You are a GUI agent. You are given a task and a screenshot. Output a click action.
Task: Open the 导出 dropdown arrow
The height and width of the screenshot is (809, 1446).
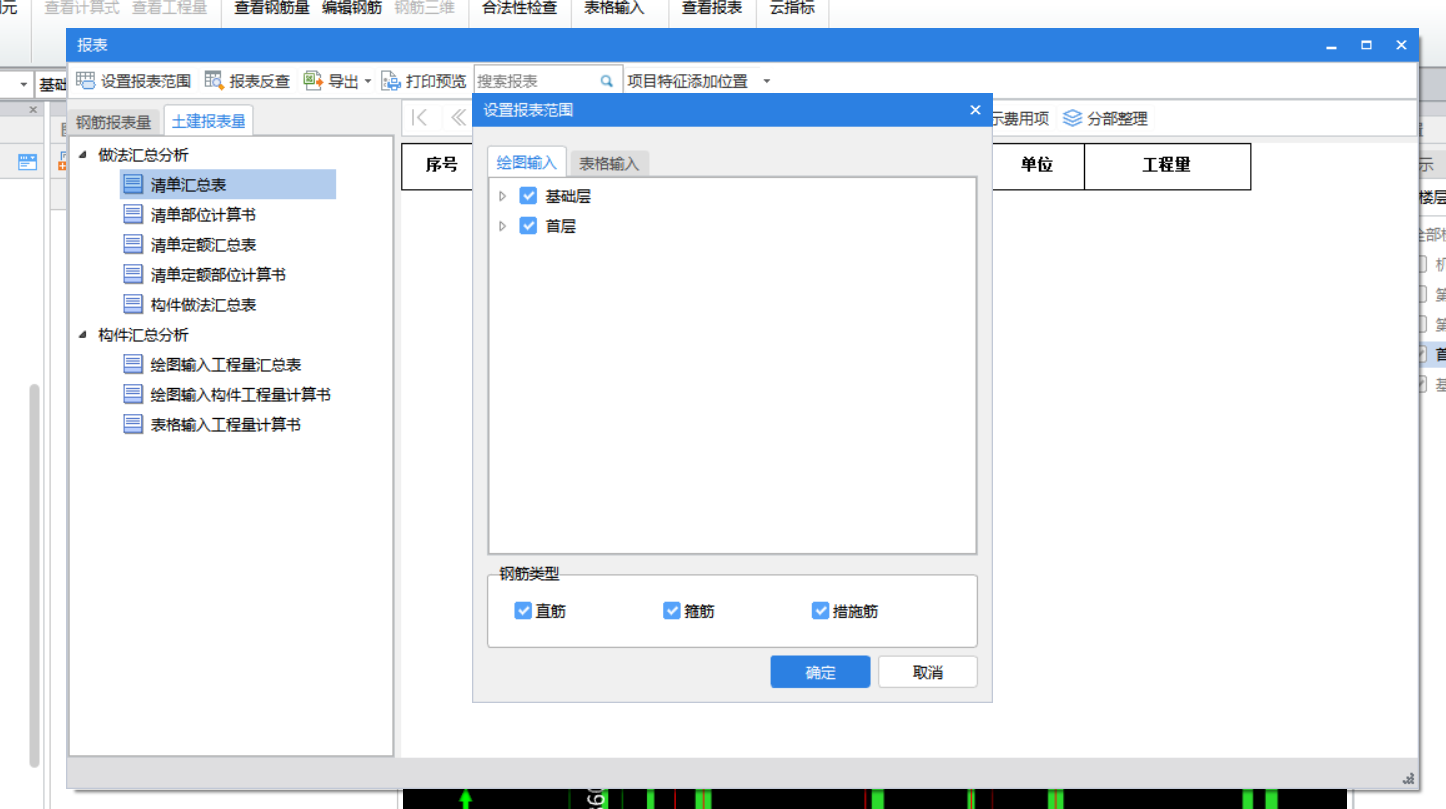pyautogui.click(x=367, y=82)
